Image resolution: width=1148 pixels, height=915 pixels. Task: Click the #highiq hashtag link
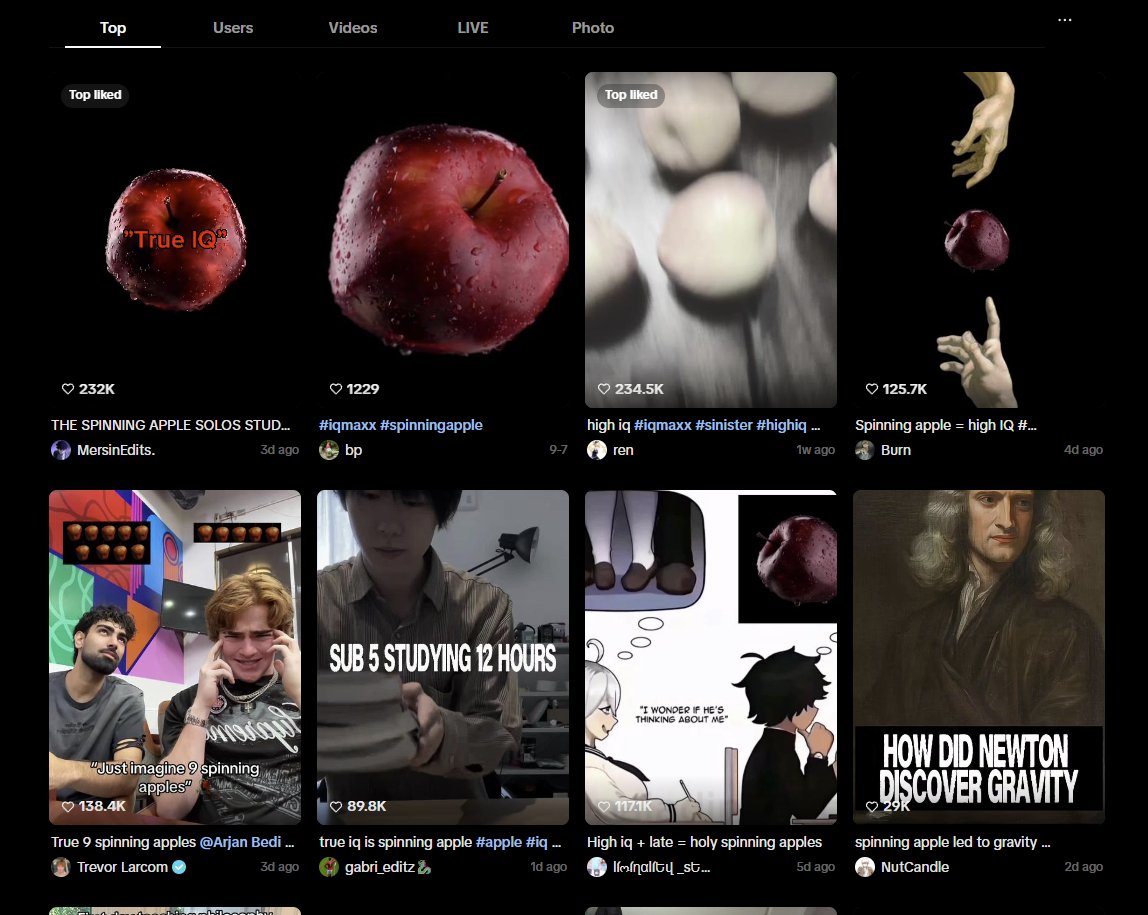[781, 425]
